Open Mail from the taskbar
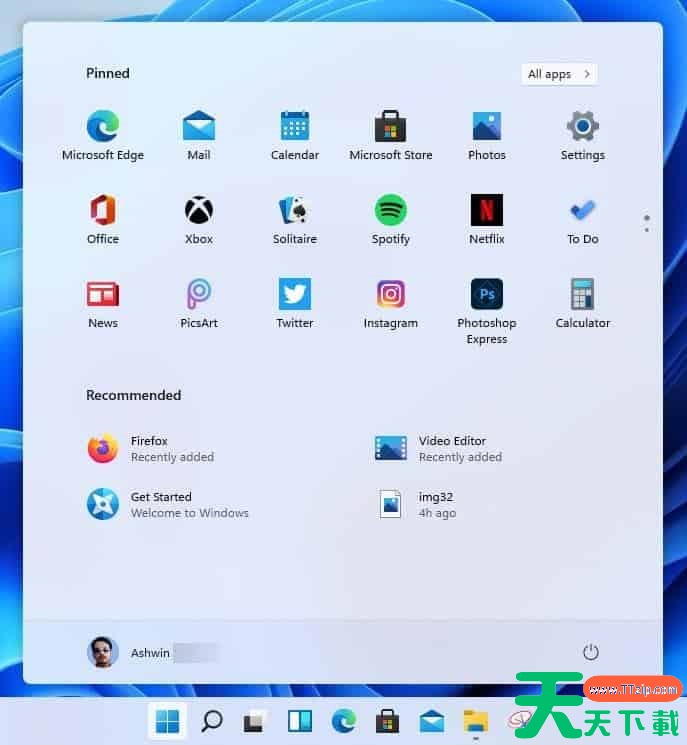Viewport: 687px width, 745px height. pyautogui.click(x=432, y=722)
